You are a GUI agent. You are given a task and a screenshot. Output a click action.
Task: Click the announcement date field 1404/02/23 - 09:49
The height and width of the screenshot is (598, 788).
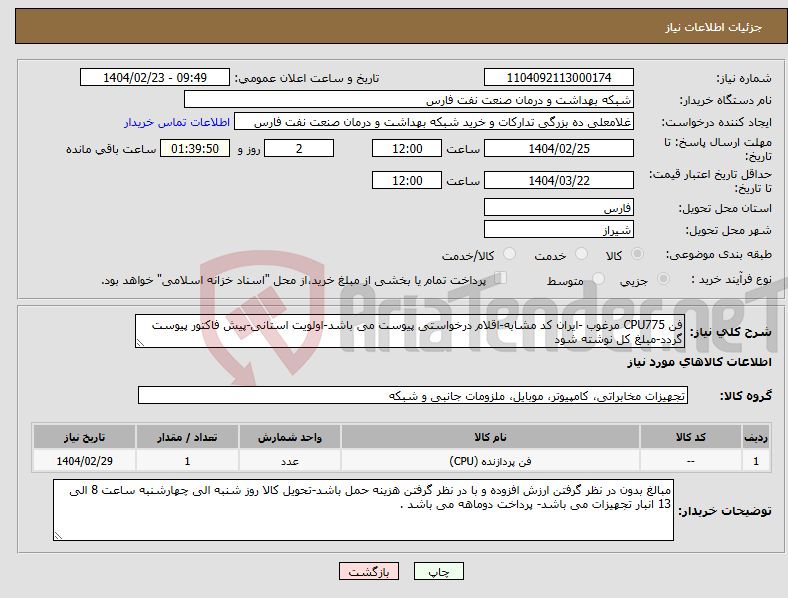[155, 78]
